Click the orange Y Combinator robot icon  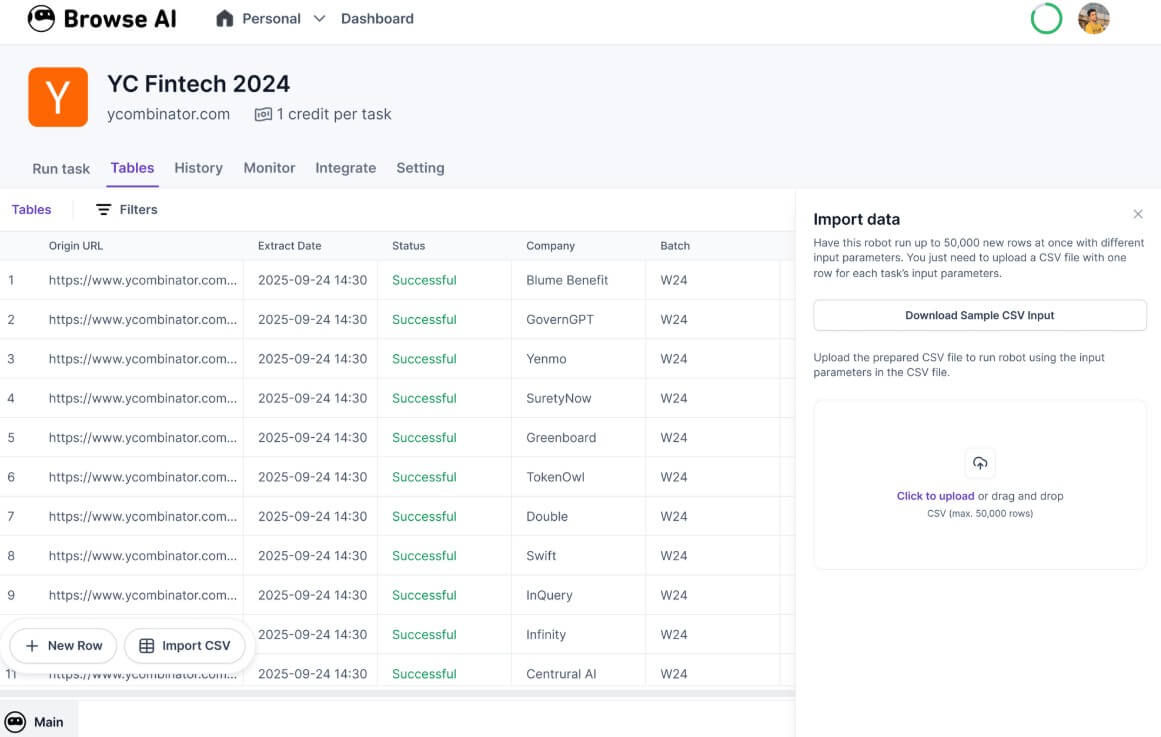tap(58, 97)
